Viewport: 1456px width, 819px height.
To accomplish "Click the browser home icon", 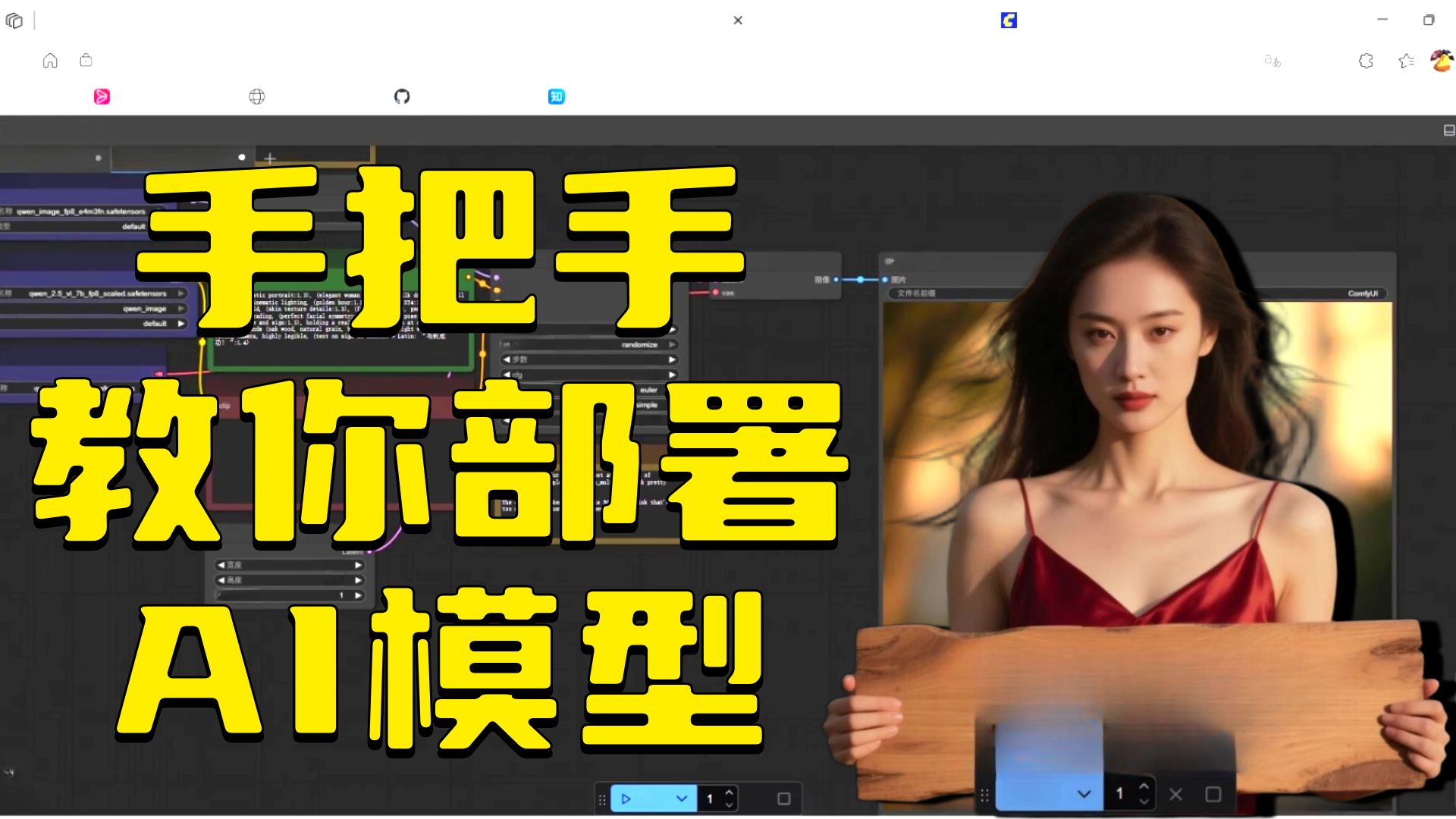I will pos(50,61).
